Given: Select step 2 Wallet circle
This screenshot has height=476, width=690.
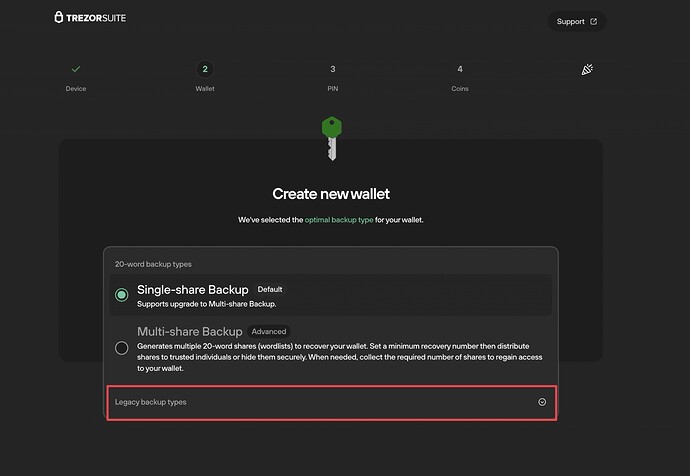Looking at the screenshot, I should [x=205, y=69].
